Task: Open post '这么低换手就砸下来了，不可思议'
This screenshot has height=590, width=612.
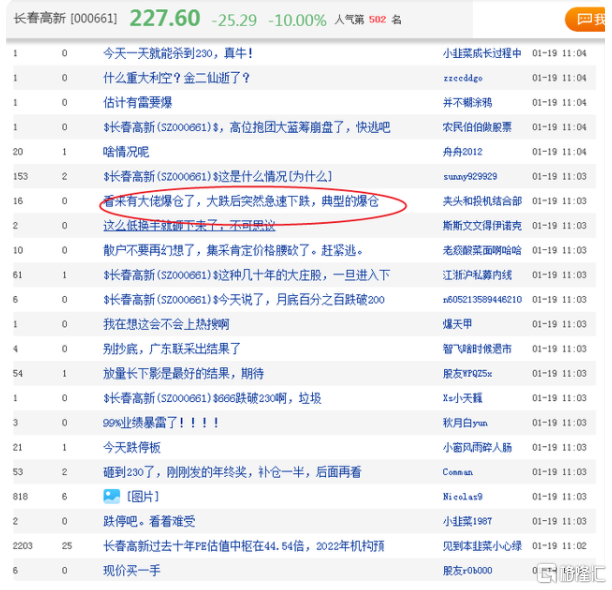Action: pos(189,226)
